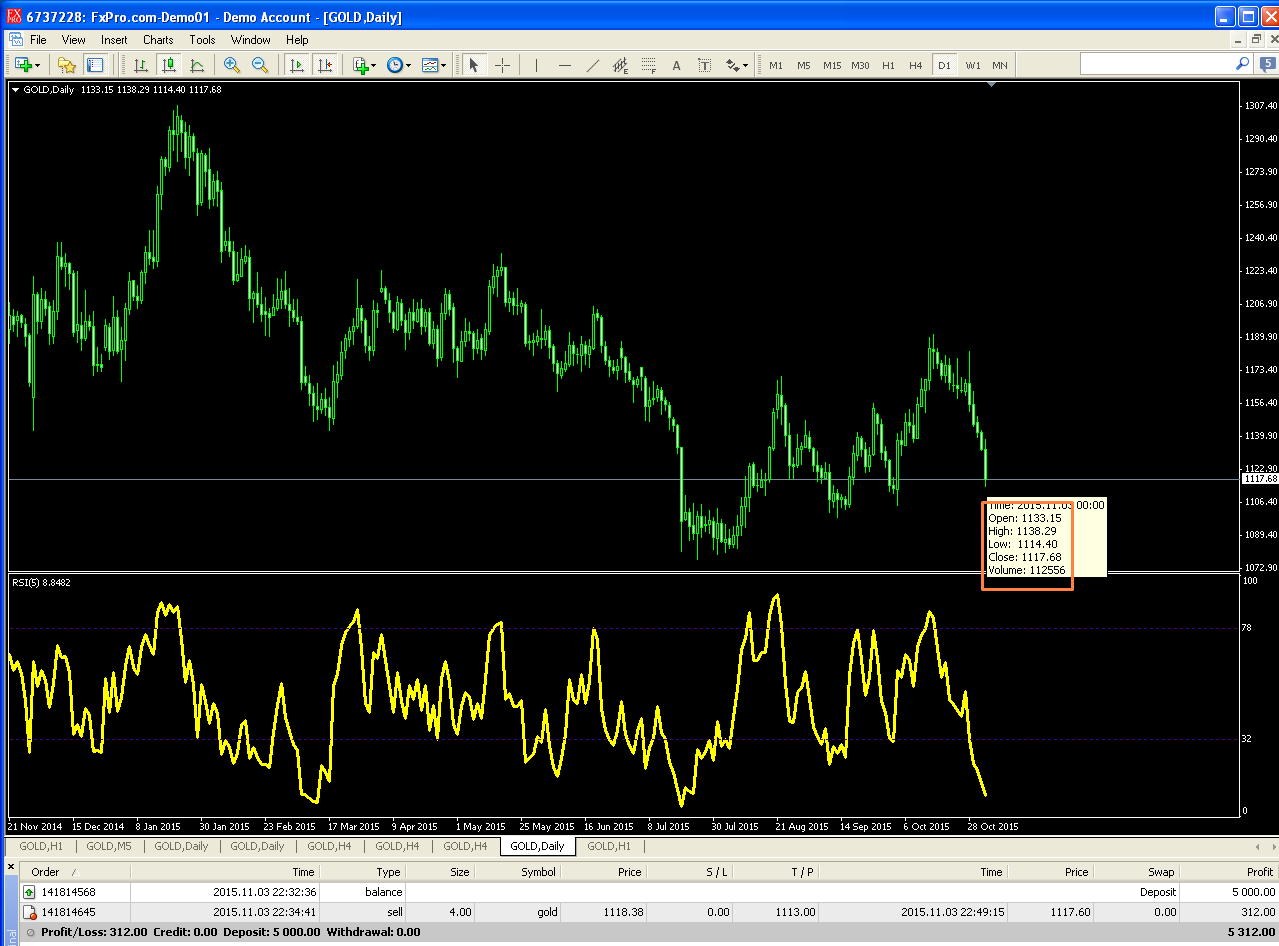Click the Arrows objects icon

tap(732, 65)
